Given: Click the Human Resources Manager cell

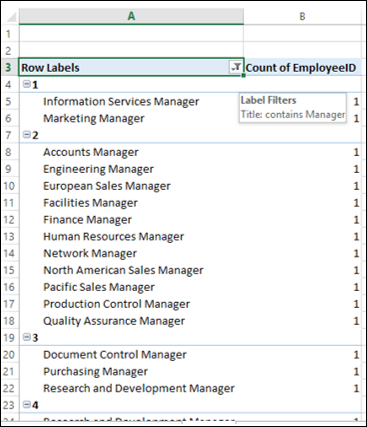Looking at the screenshot, I should point(131,236).
